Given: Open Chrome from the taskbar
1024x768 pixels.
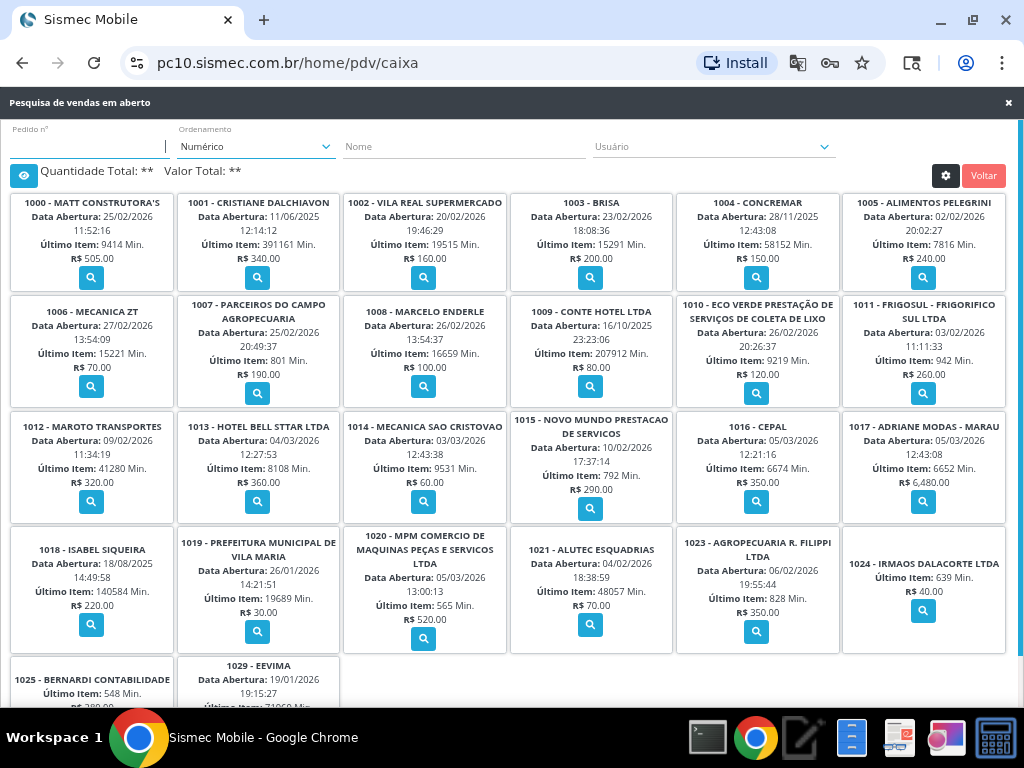Looking at the screenshot, I should click(x=755, y=738).
